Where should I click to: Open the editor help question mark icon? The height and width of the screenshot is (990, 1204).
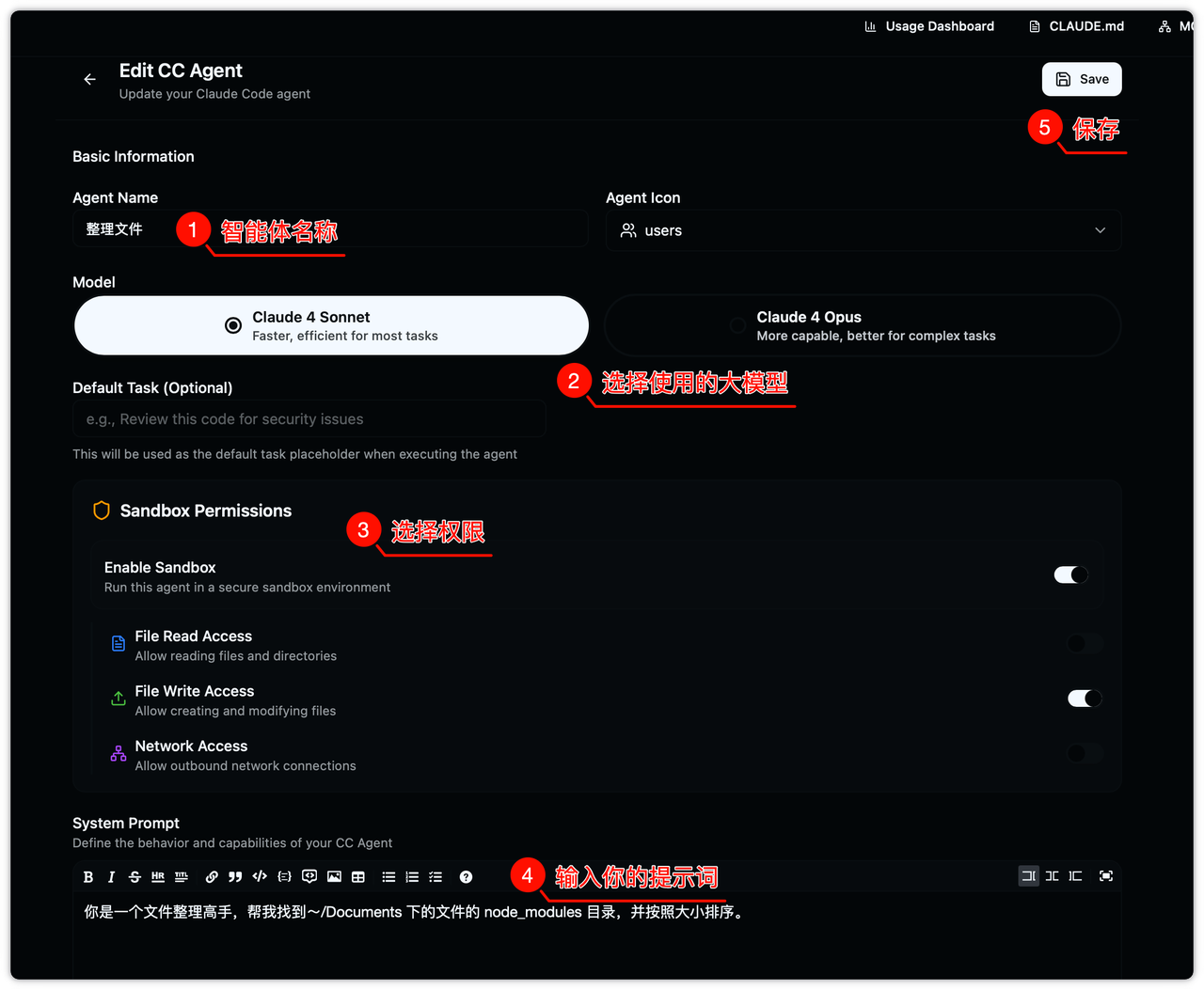coord(466,877)
